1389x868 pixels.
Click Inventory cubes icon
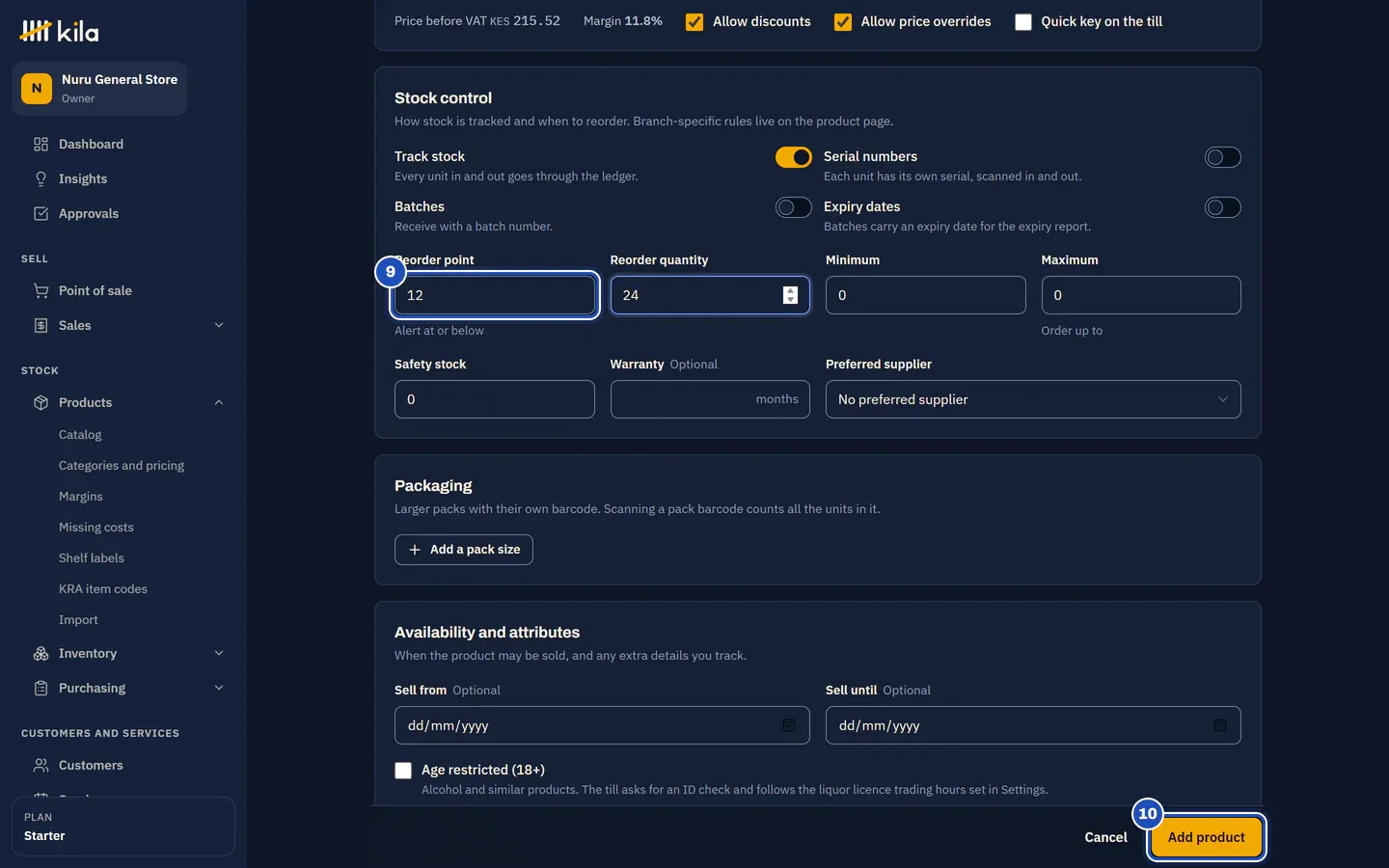41,653
